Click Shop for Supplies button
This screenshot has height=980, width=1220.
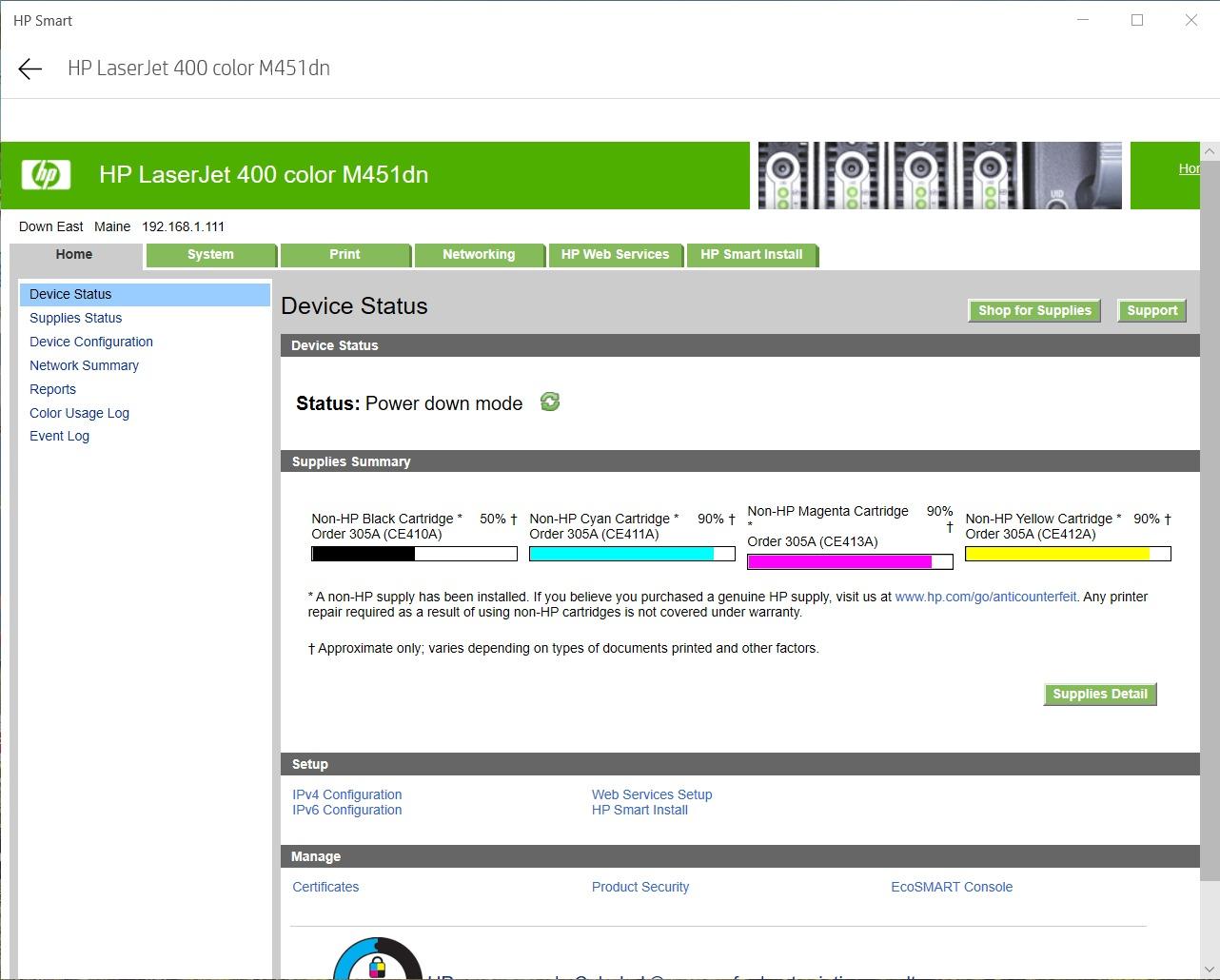(1034, 310)
